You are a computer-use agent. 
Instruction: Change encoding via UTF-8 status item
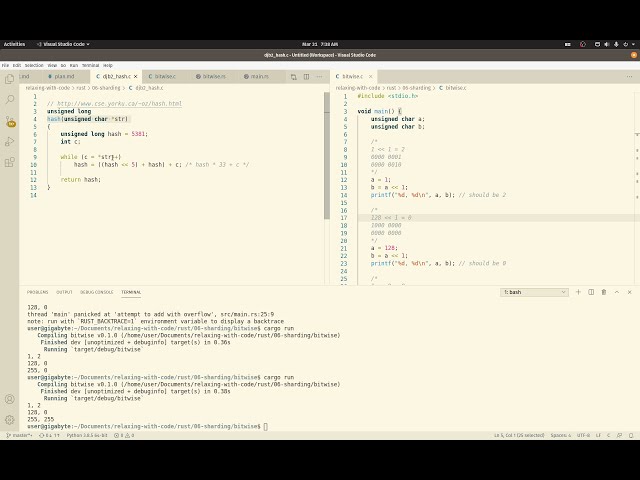[583, 436]
